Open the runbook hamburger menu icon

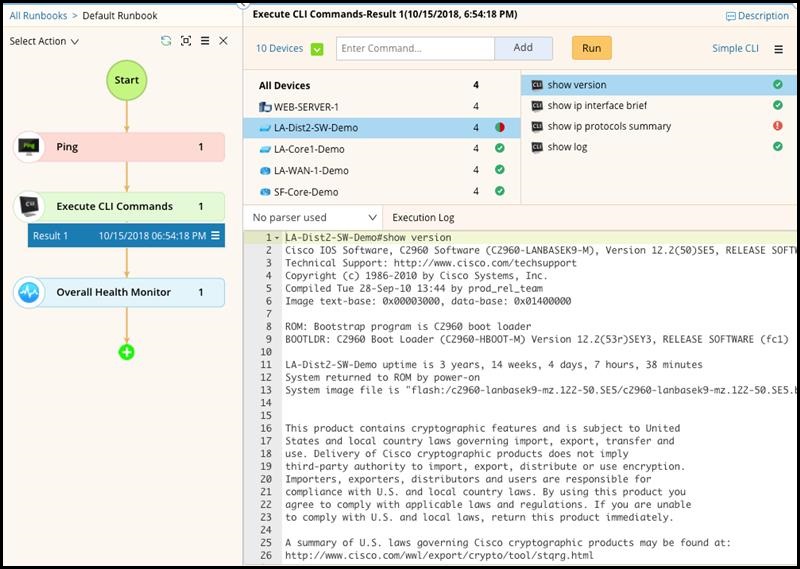coord(205,41)
